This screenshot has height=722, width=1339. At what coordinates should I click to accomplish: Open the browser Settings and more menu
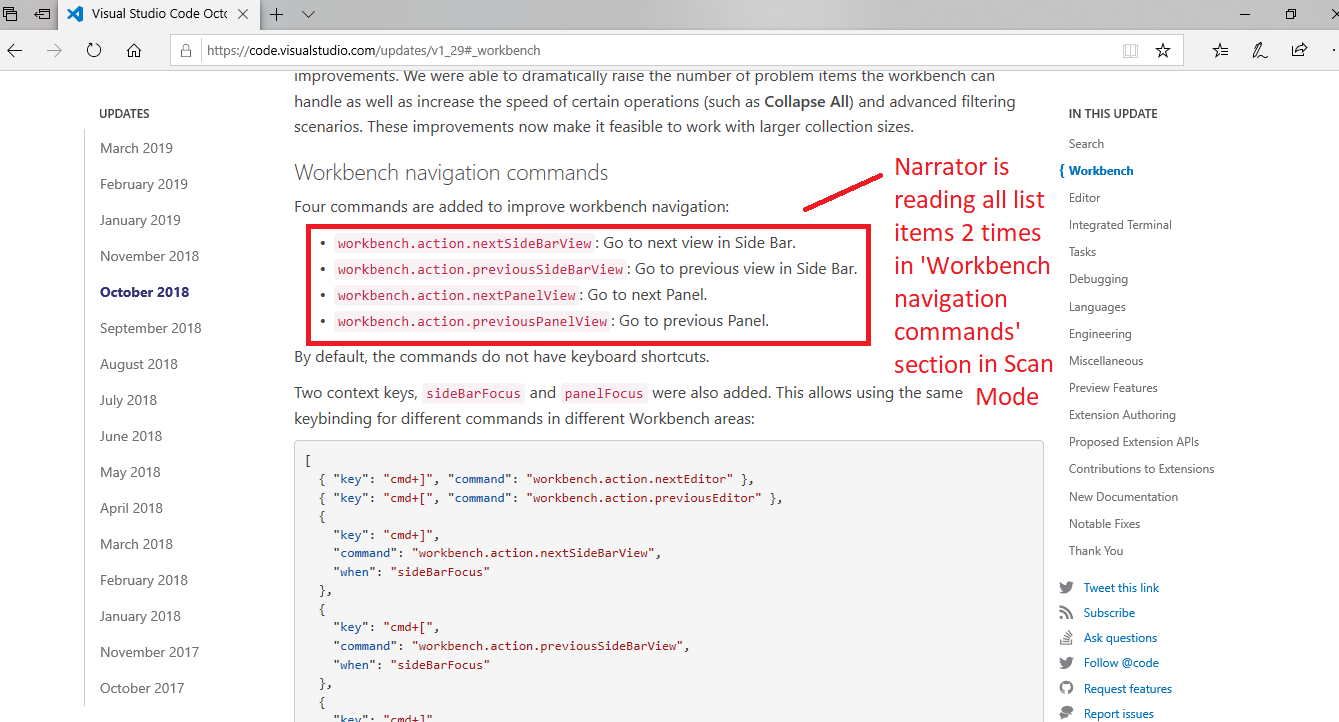pyautogui.click(x=1333, y=50)
